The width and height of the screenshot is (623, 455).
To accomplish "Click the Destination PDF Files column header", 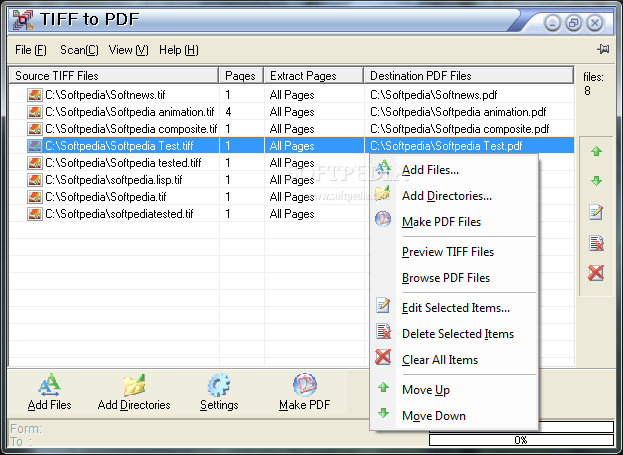I will click(469, 76).
